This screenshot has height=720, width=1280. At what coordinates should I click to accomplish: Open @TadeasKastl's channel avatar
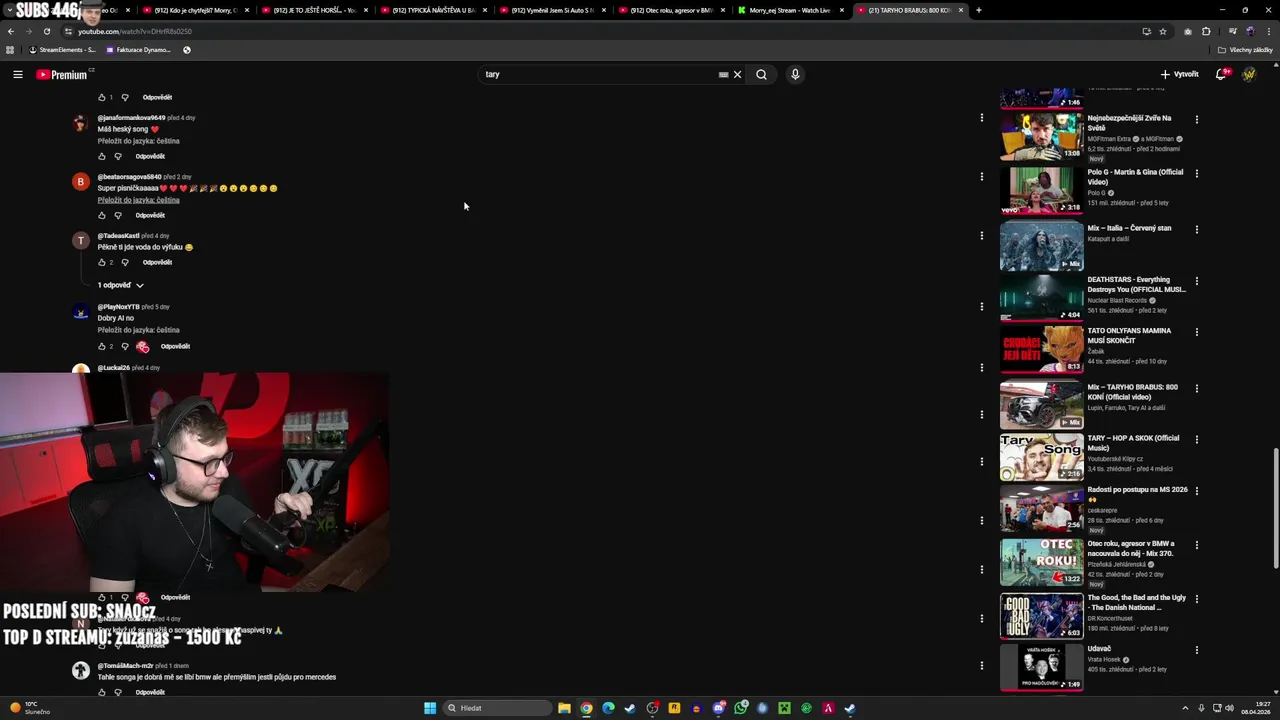coord(81,241)
